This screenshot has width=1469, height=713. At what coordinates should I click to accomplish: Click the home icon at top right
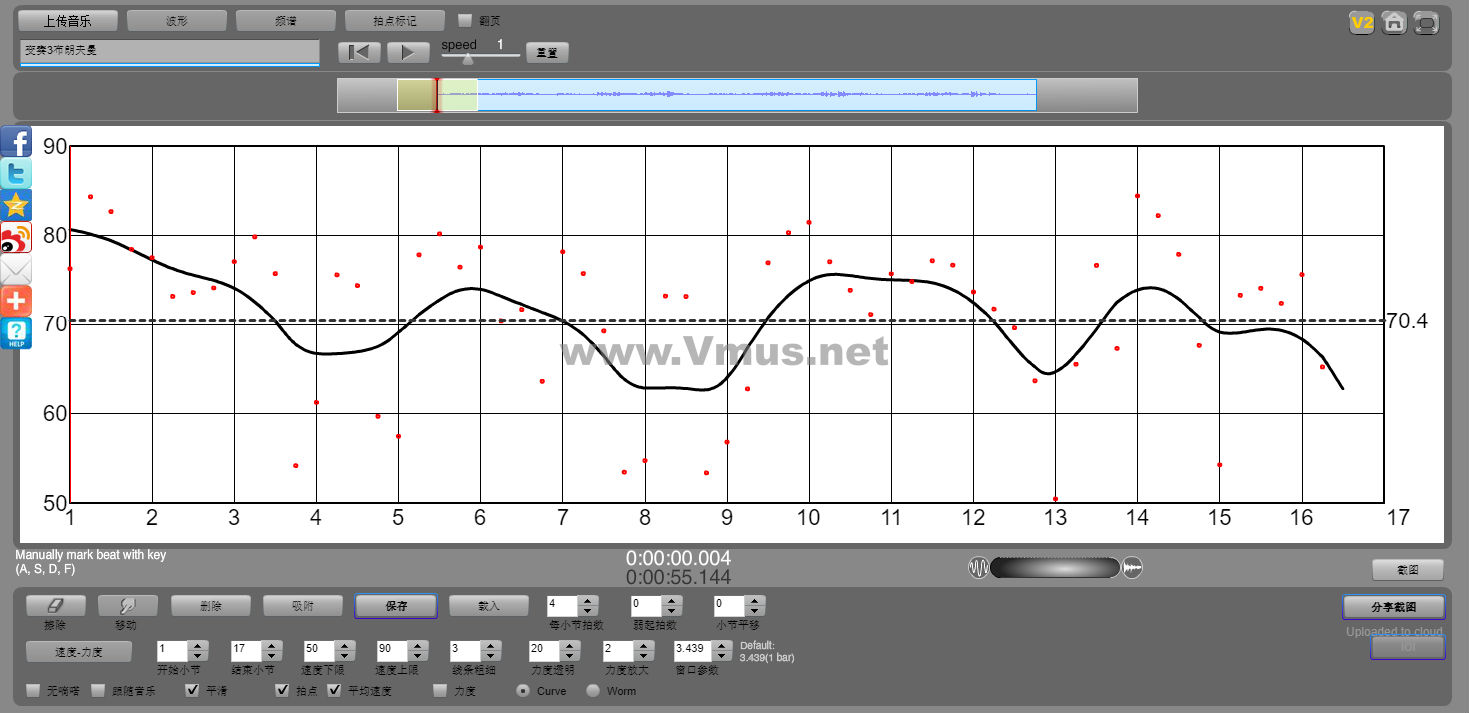coord(1394,23)
